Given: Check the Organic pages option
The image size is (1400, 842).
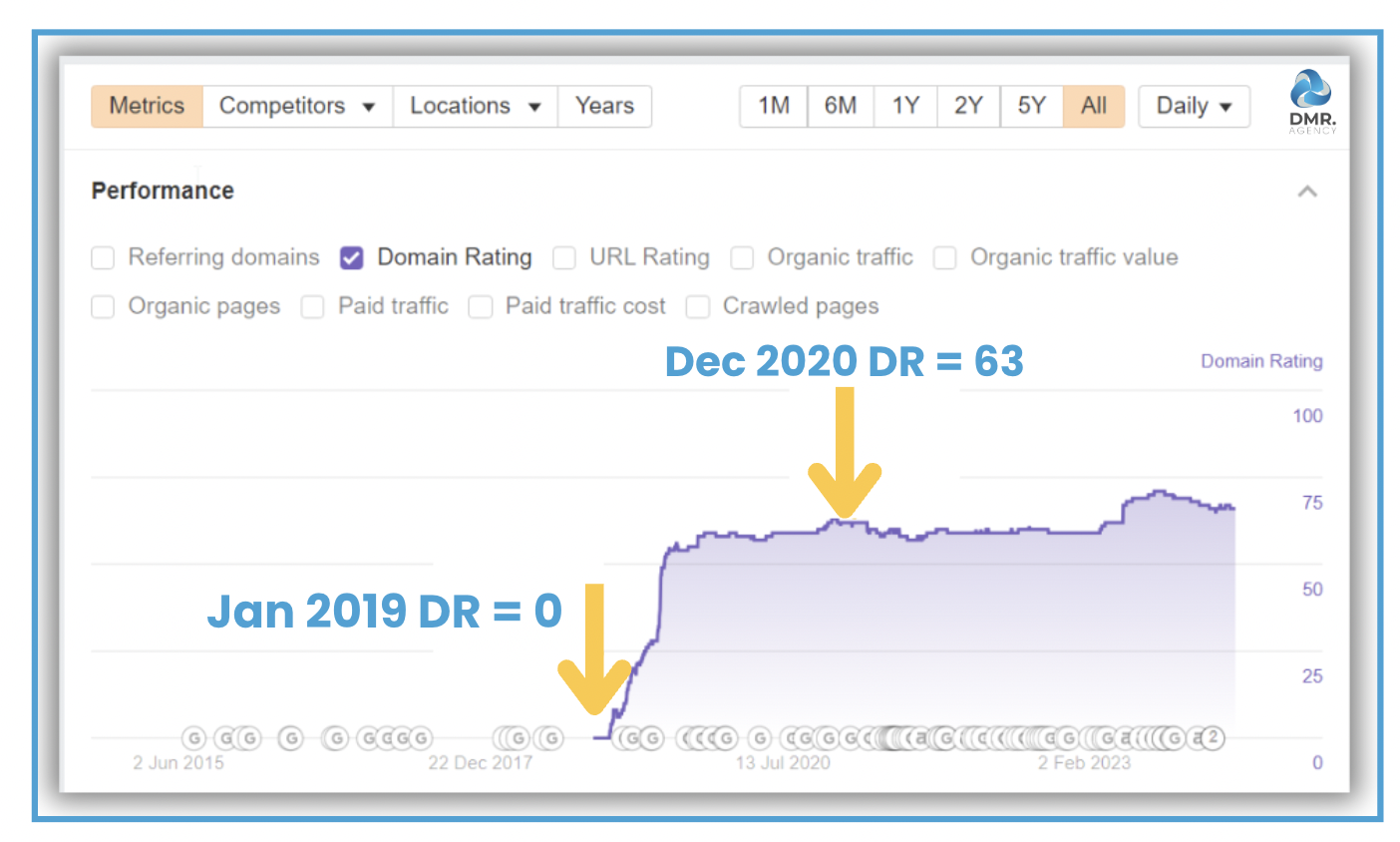Looking at the screenshot, I should pyautogui.click(x=103, y=307).
